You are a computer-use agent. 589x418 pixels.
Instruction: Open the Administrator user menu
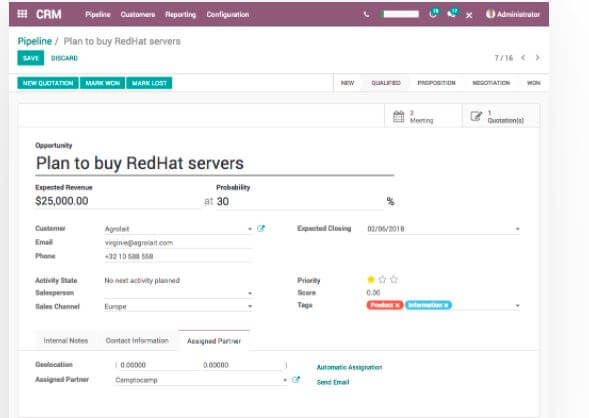(x=513, y=14)
